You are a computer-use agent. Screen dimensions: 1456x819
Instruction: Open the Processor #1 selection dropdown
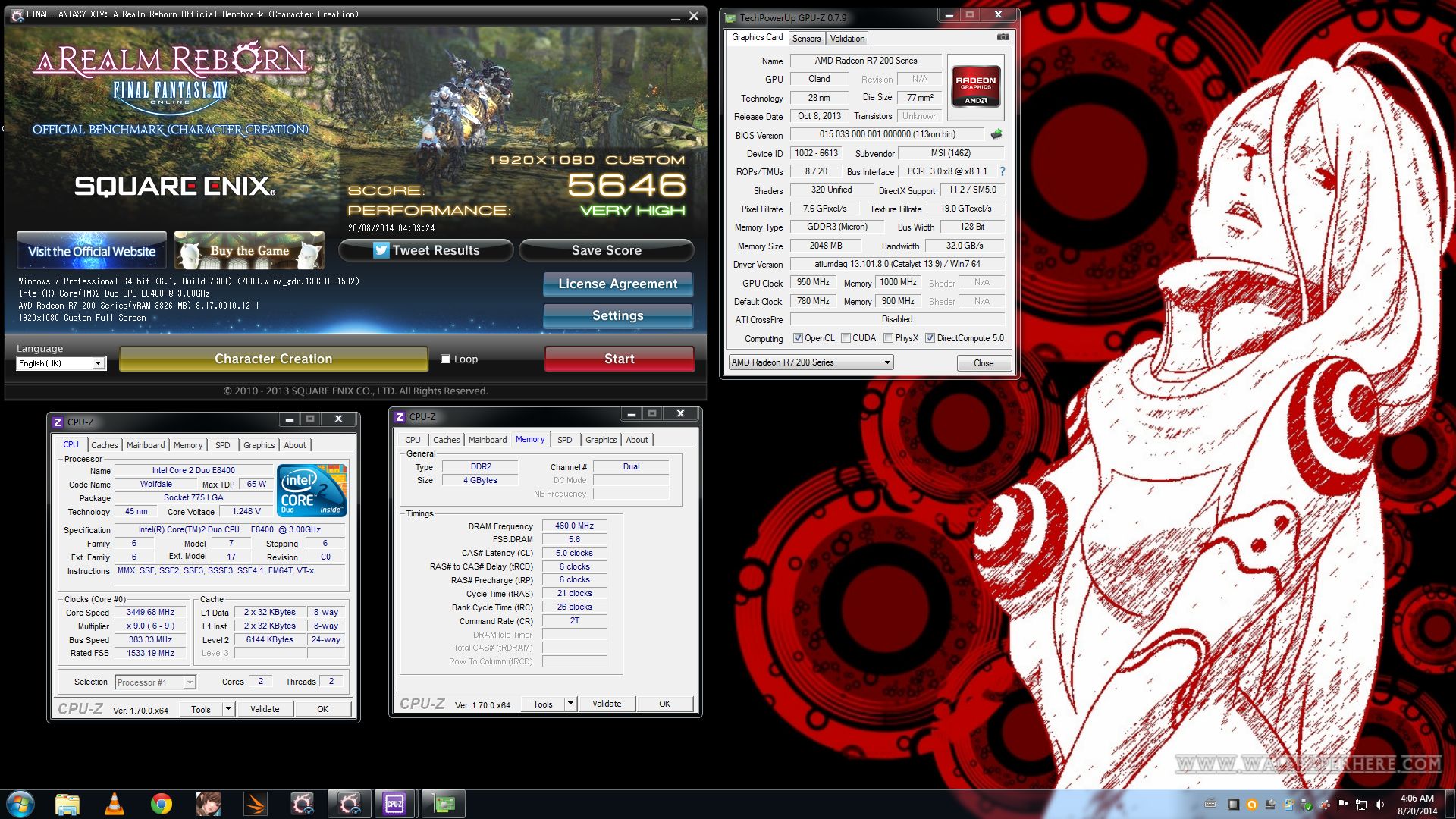click(155, 682)
